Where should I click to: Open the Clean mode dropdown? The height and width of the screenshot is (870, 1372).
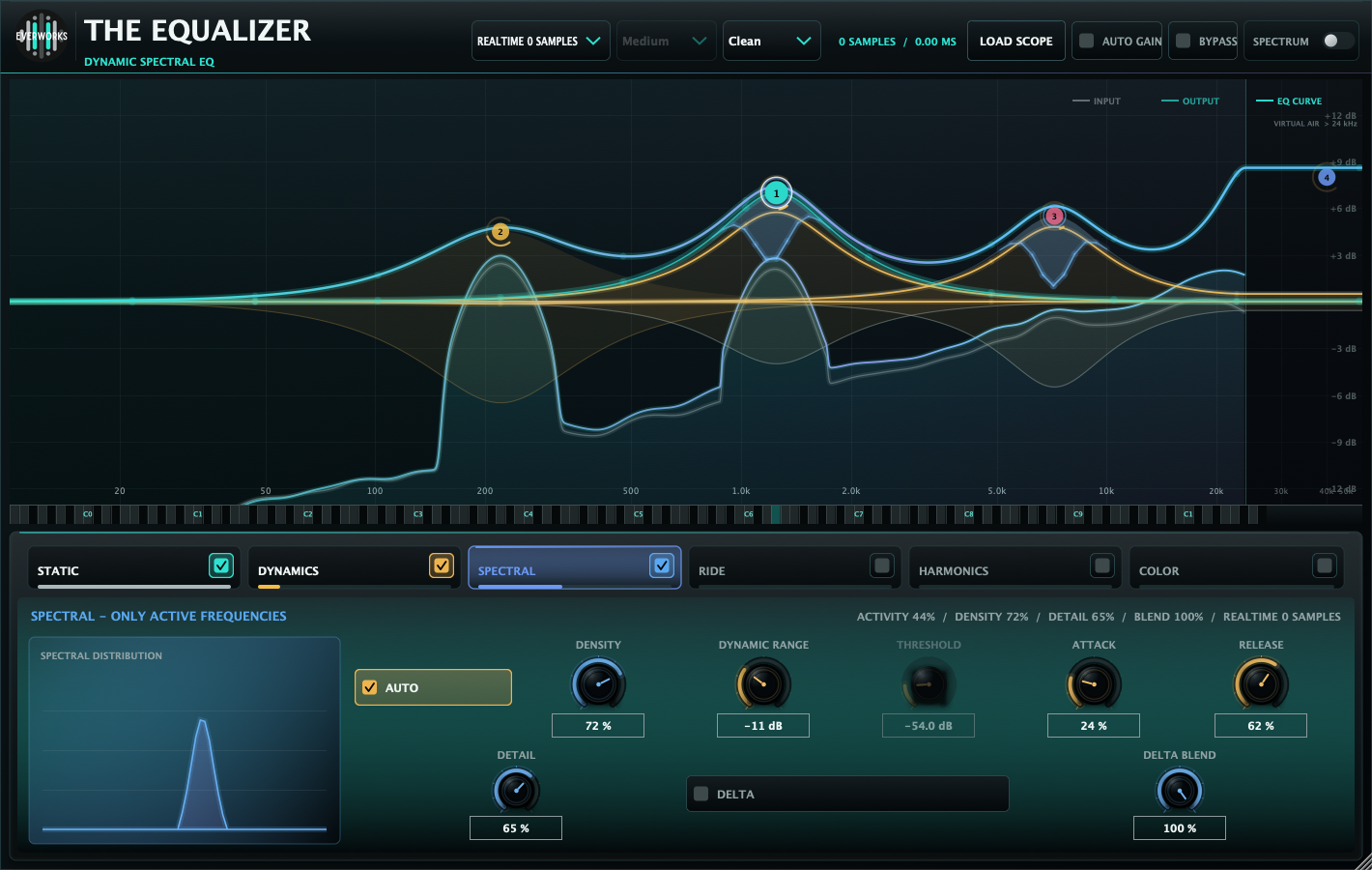(771, 41)
